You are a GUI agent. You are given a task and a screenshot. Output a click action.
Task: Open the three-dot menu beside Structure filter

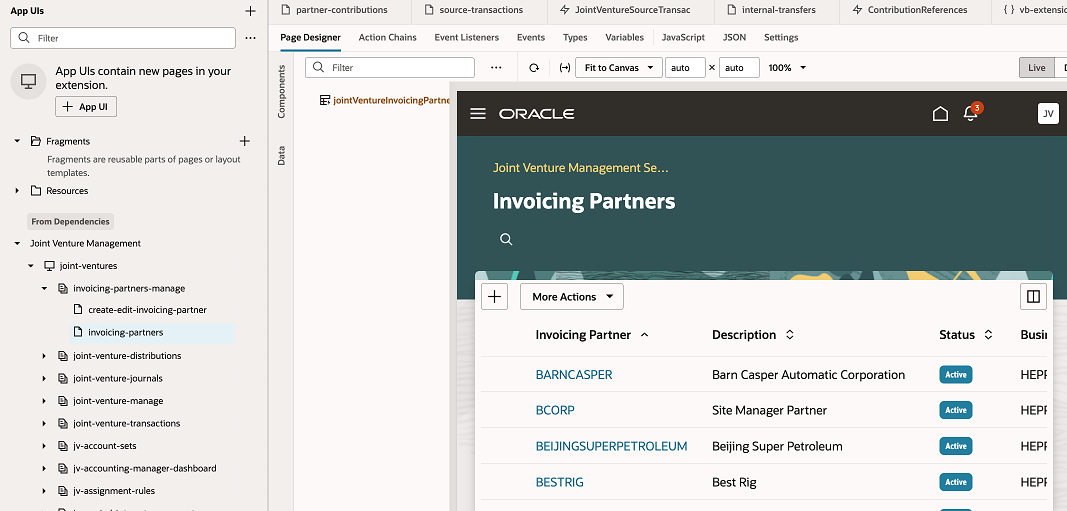tap(496, 67)
